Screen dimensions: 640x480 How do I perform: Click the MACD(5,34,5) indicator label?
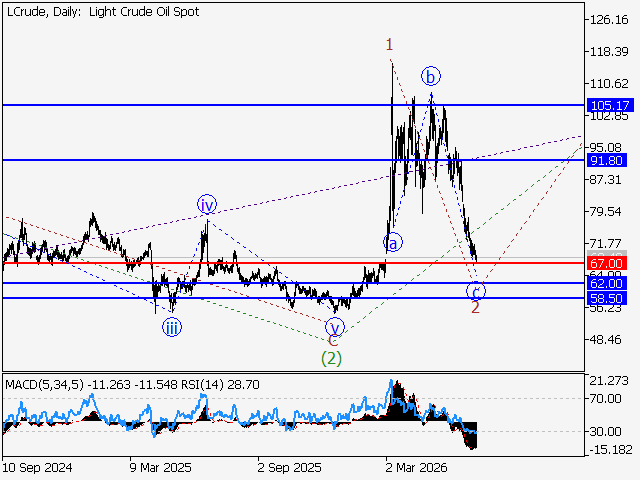44,384
